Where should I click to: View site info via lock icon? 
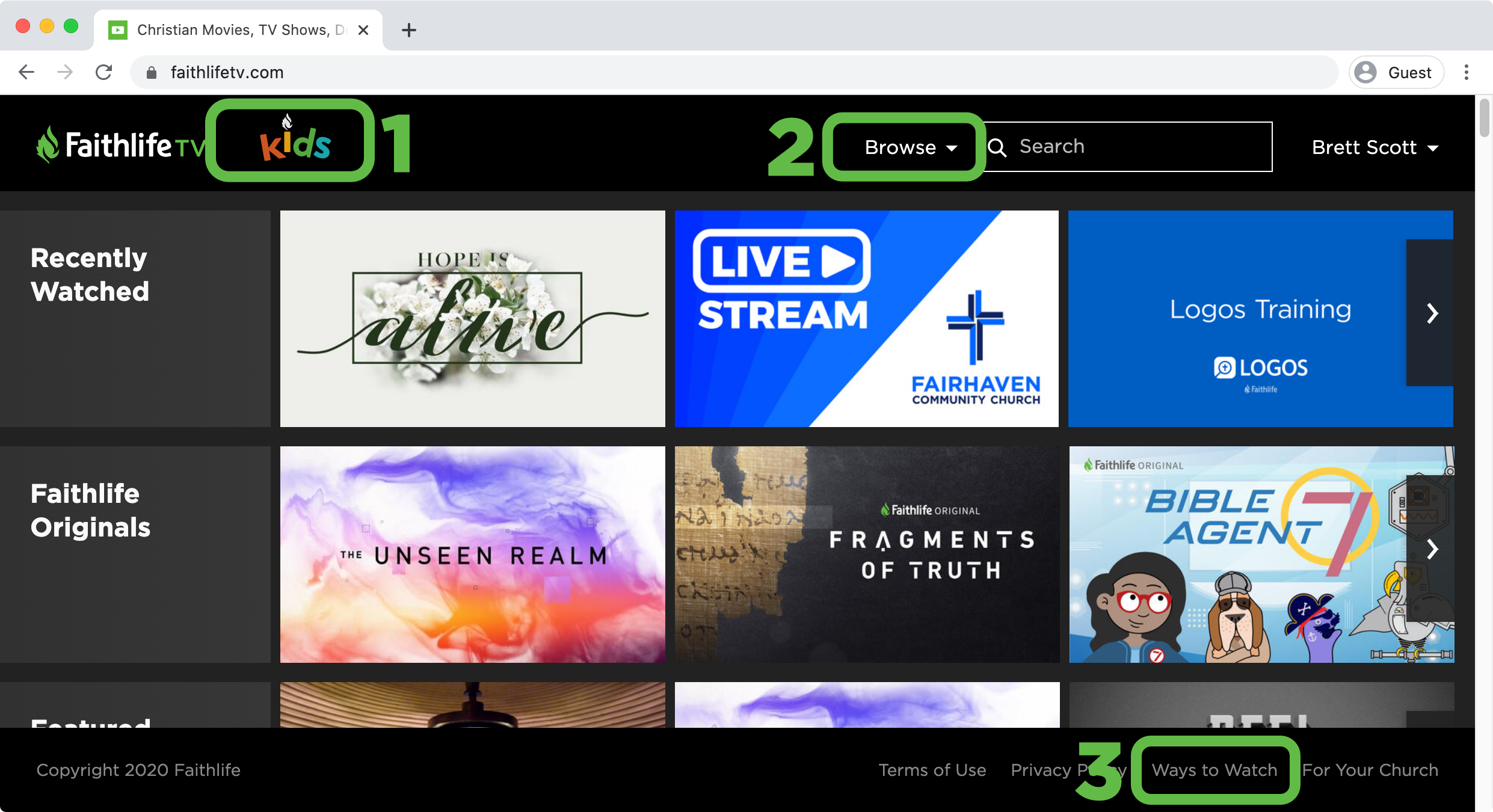152,73
